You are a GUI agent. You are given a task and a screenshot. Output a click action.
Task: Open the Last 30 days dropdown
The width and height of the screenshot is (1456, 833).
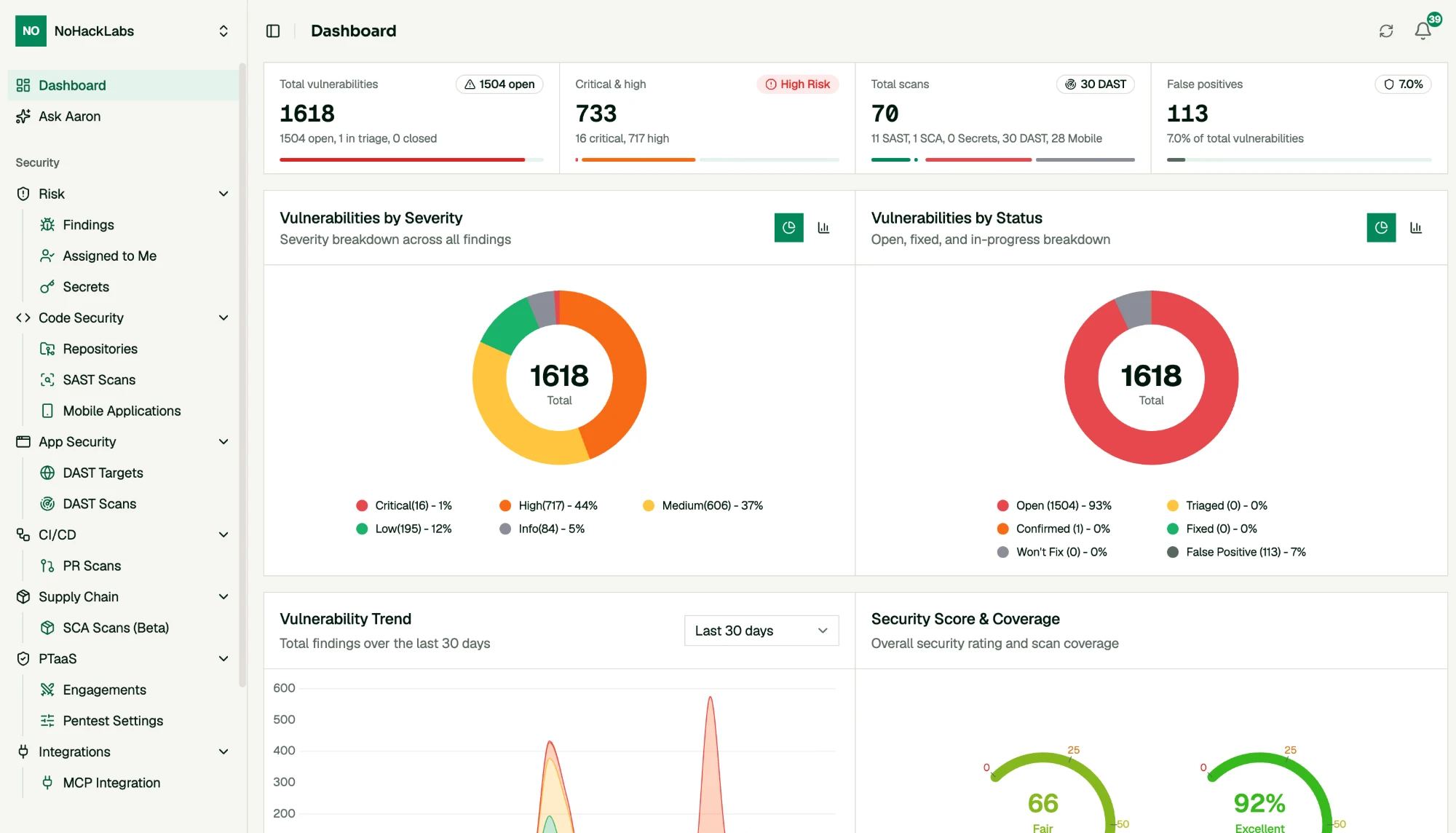761,631
